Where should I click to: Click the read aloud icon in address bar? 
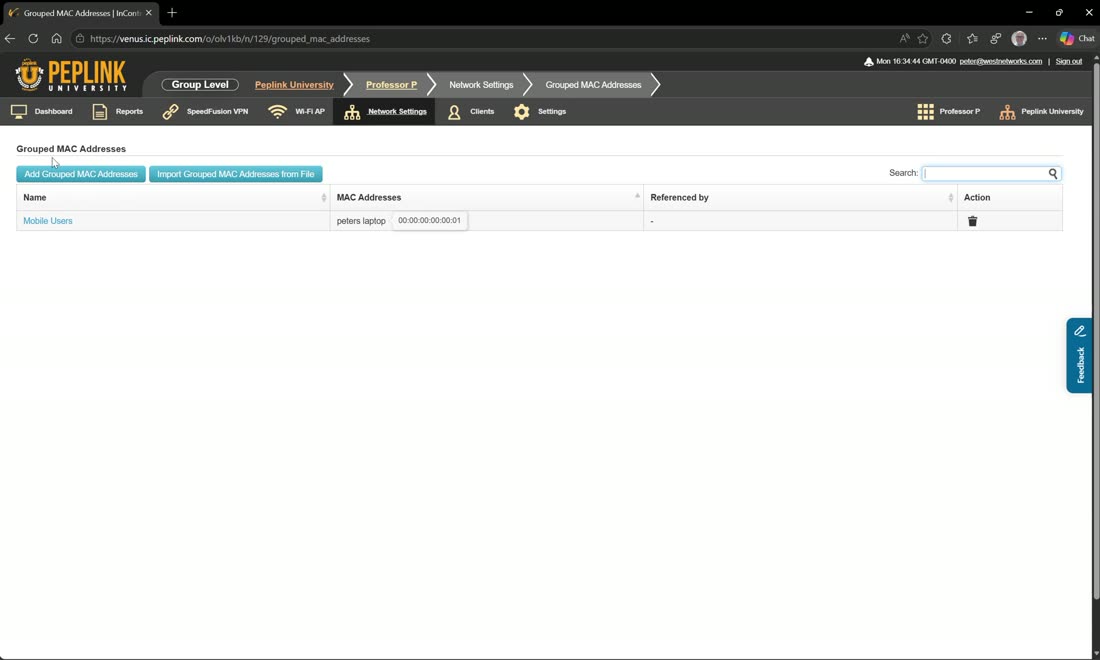(x=904, y=39)
